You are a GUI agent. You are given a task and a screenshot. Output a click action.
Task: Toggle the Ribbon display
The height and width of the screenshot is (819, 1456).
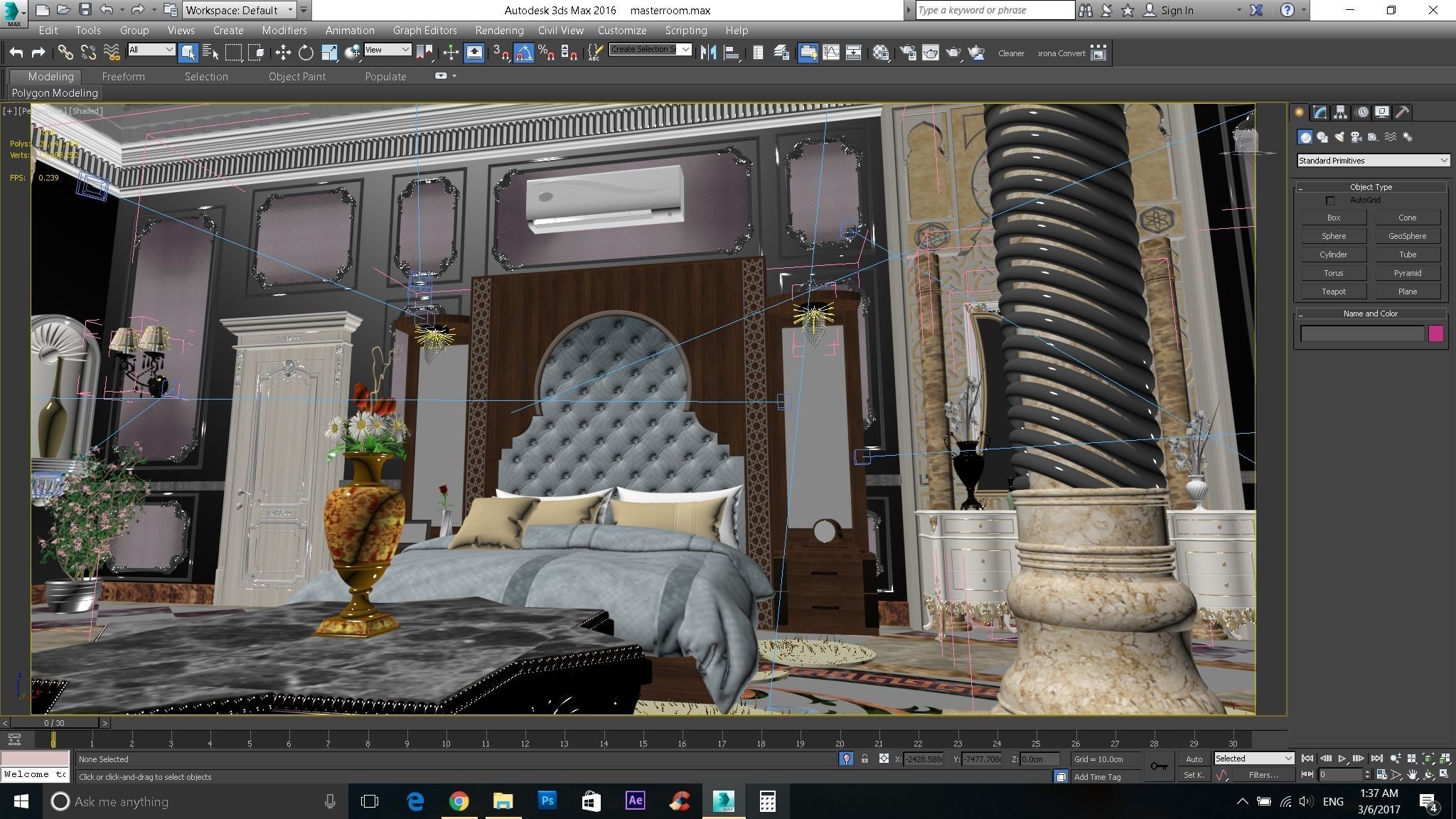(808, 53)
